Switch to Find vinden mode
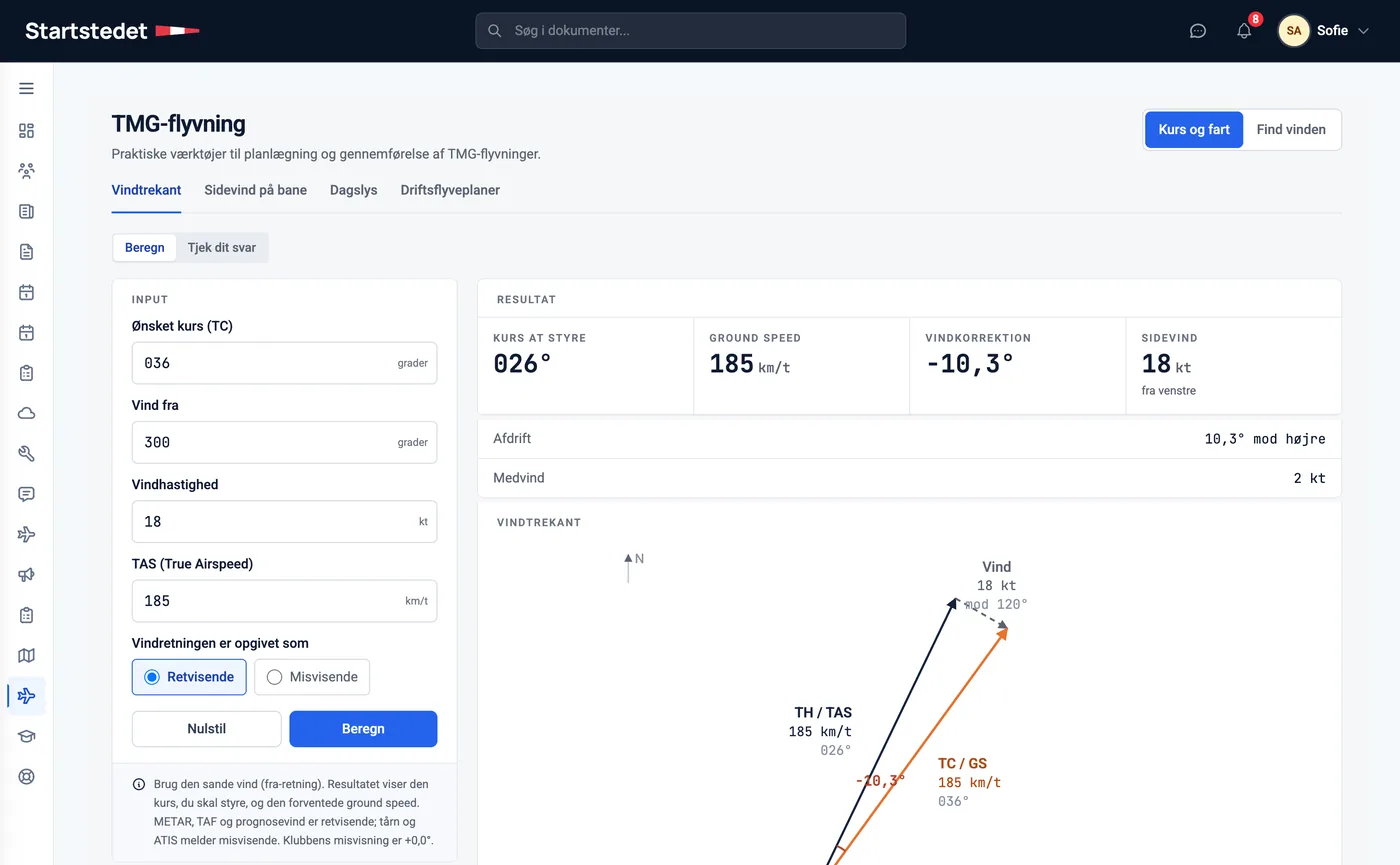1400x865 pixels. click(1291, 130)
